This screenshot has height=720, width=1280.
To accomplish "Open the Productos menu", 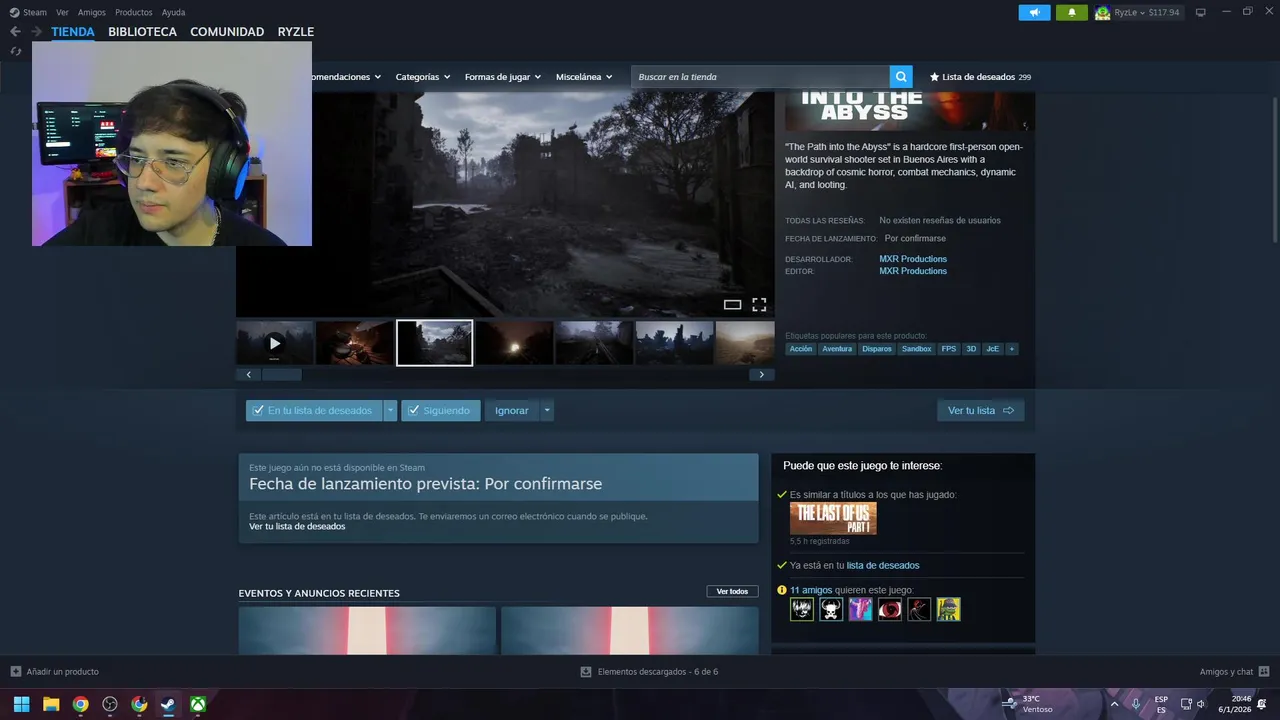I will 134,13.
